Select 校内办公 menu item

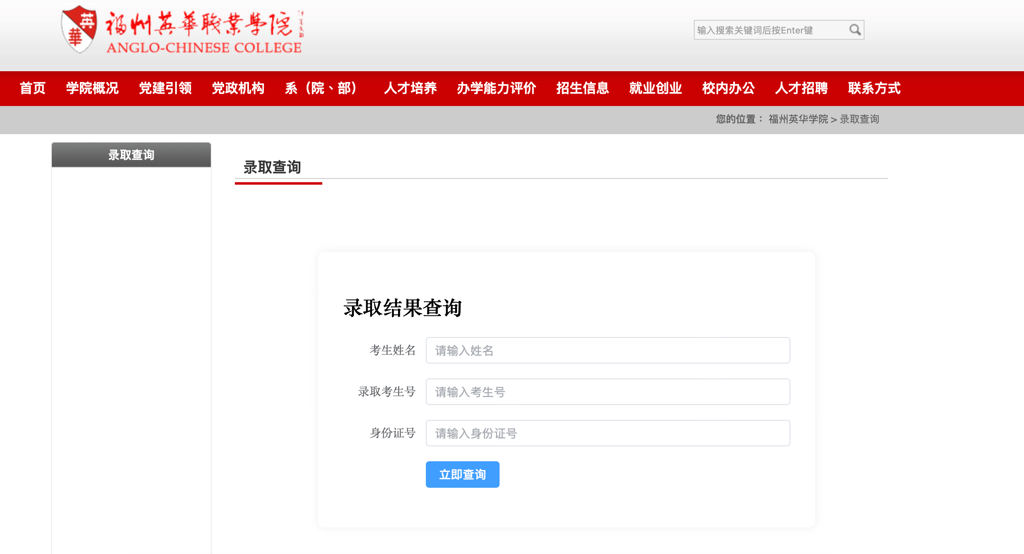[728, 88]
